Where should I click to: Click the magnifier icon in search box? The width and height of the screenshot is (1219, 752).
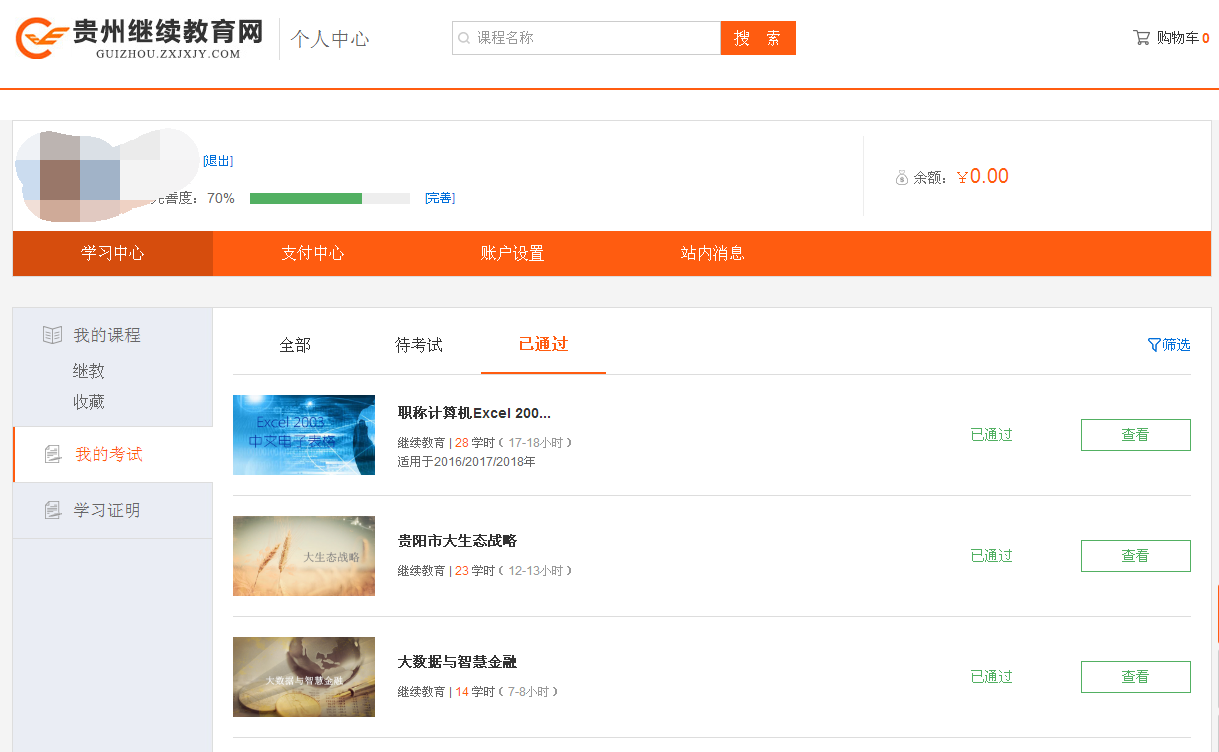pyautogui.click(x=464, y=38)
